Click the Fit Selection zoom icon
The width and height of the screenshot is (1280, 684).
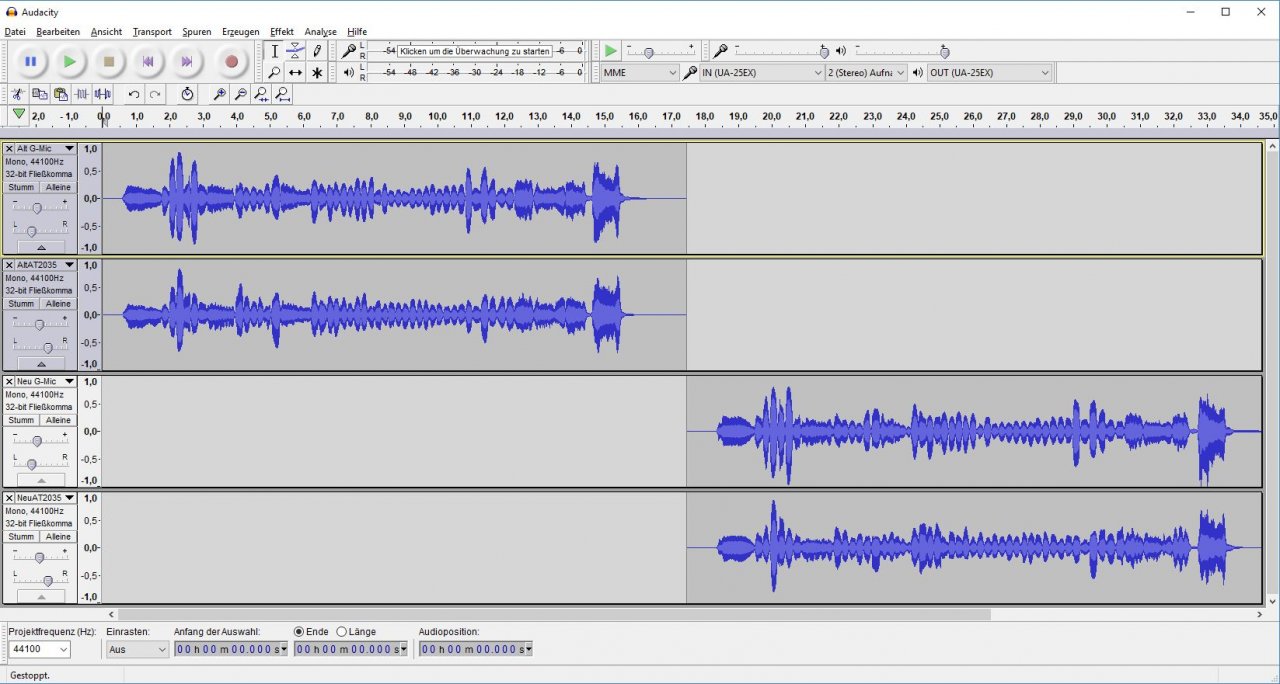(261, 94)
